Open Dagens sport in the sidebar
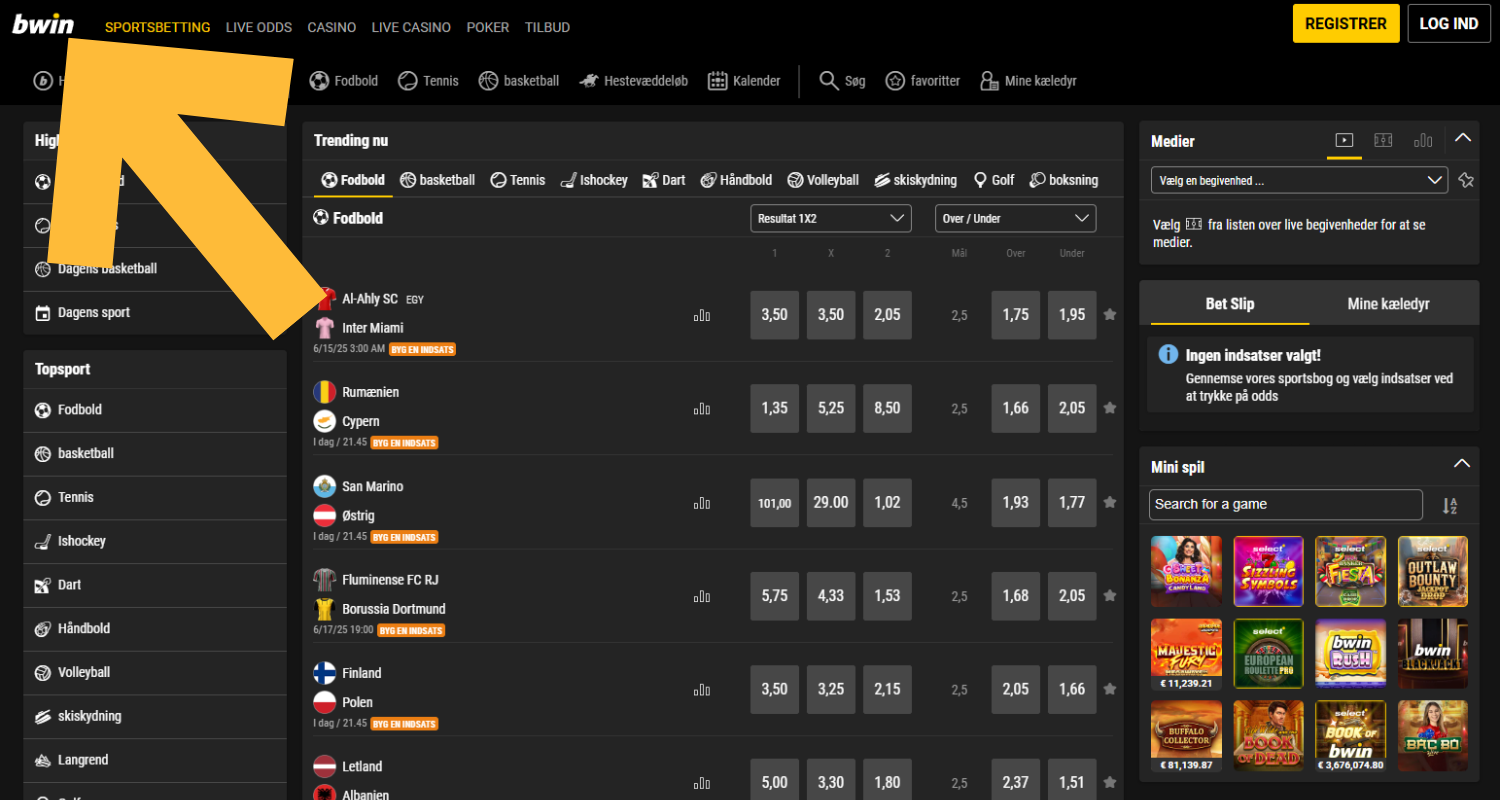This screenshot has width=1500, height=800. pyautogui.click(x=155, y=313)
